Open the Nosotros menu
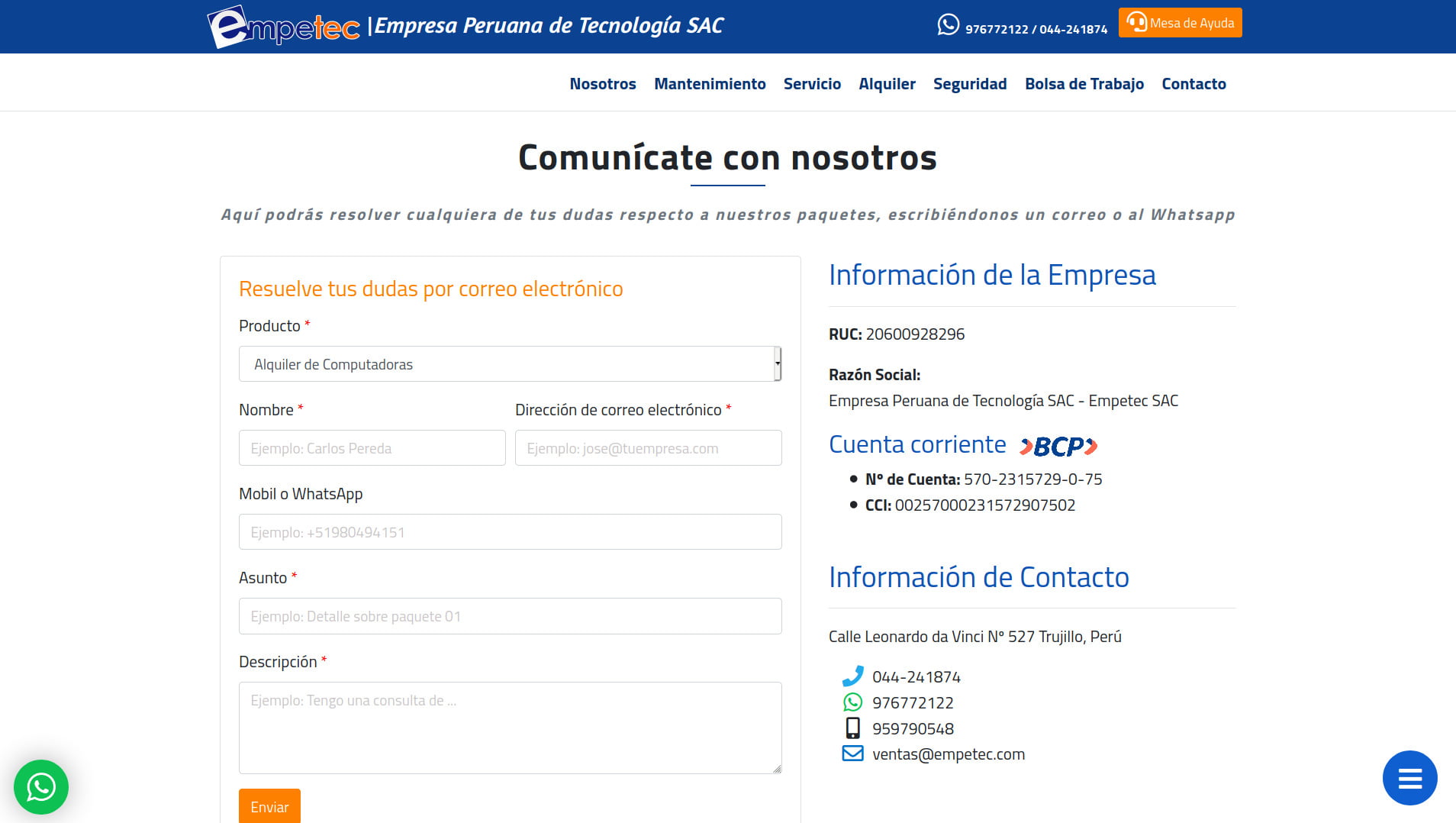This screenshot has height=823, width=1456. (x=603, y=84)
